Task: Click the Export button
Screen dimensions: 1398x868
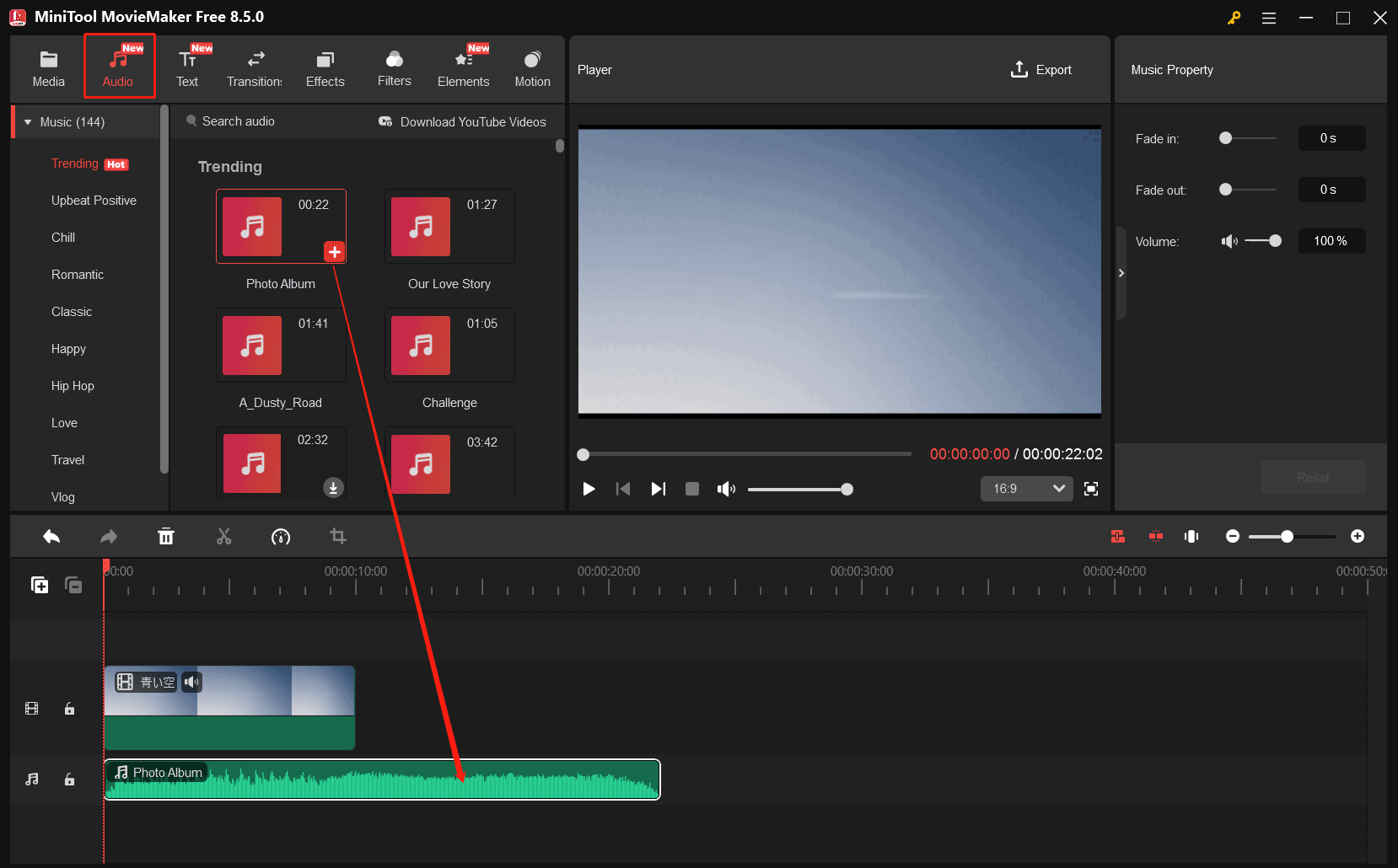Action: [x=1041, y=69]
